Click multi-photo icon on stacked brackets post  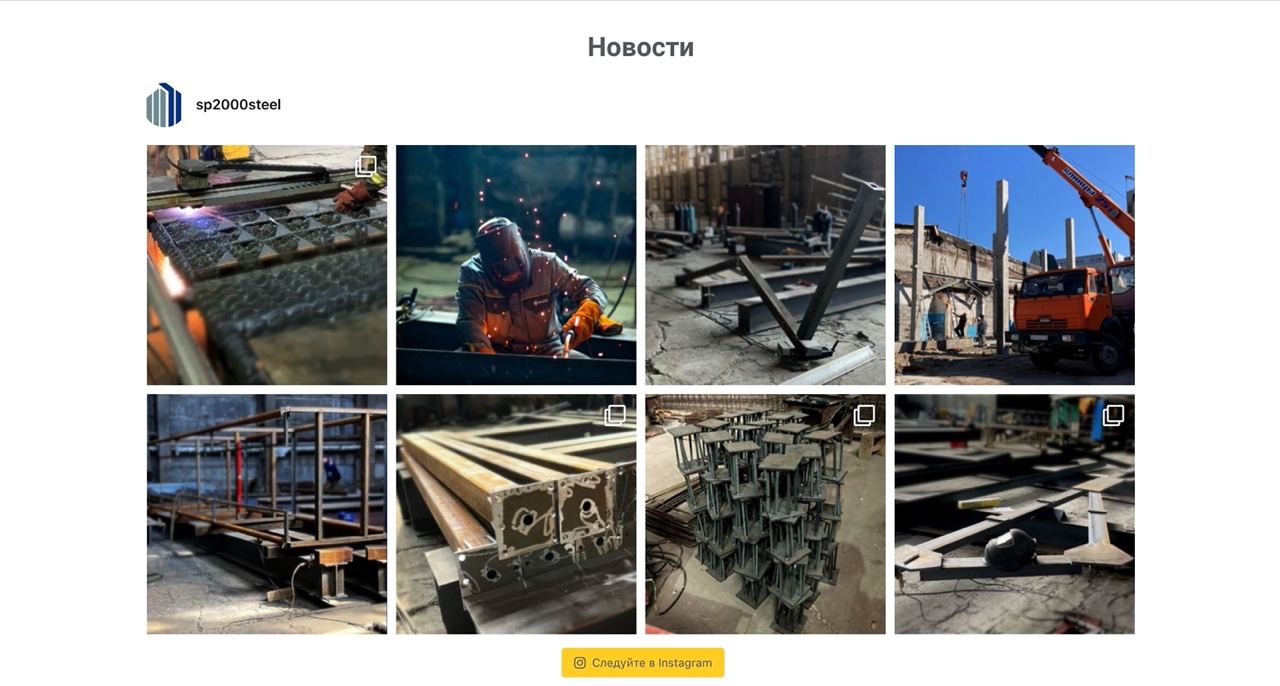pyautogui.click(x=864, y=415)
